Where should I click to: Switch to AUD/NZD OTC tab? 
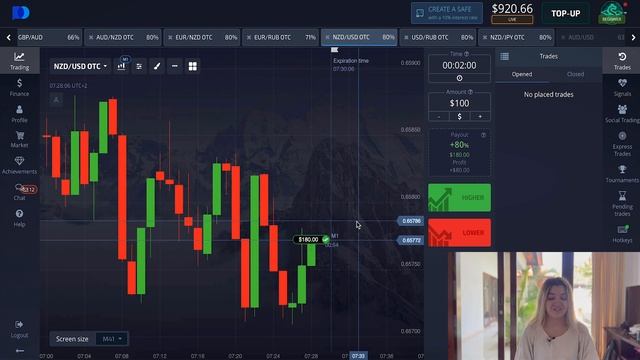[x=123, y=37]
